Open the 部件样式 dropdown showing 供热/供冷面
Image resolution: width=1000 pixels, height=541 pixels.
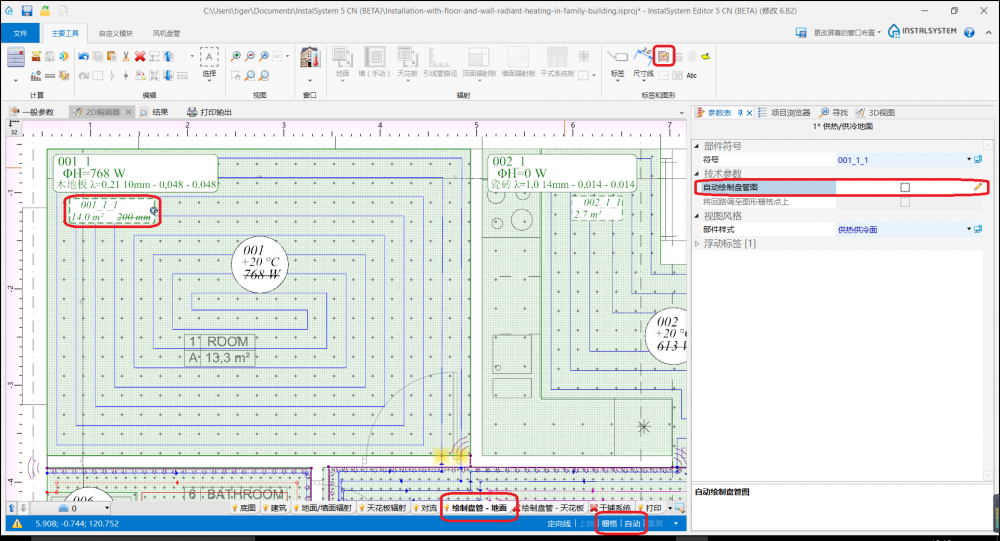click(x=969, y=229)
